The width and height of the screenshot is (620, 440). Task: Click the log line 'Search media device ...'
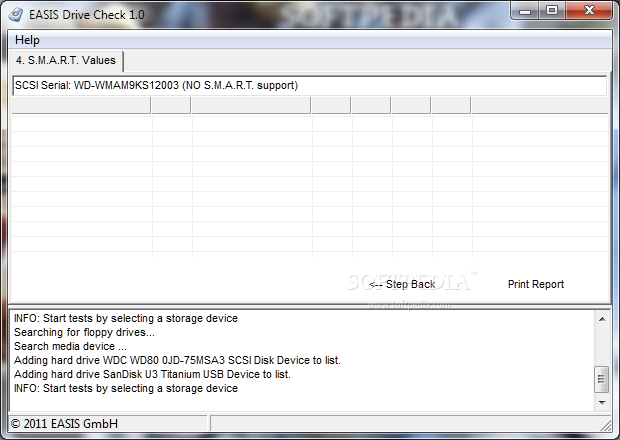click(x=70, y=346)
